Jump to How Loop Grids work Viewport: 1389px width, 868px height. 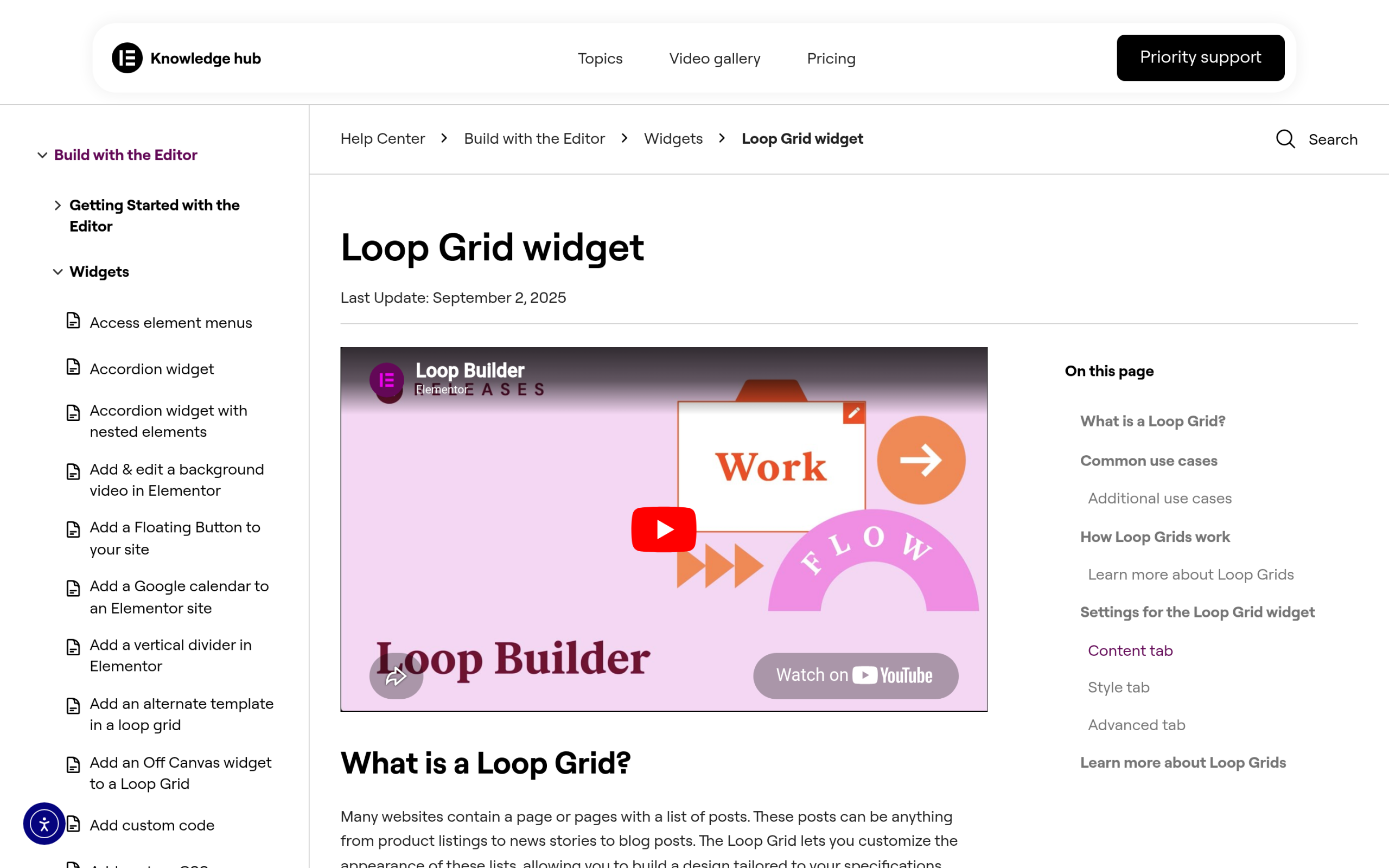pyautogui.click(x=1155, y=537)
